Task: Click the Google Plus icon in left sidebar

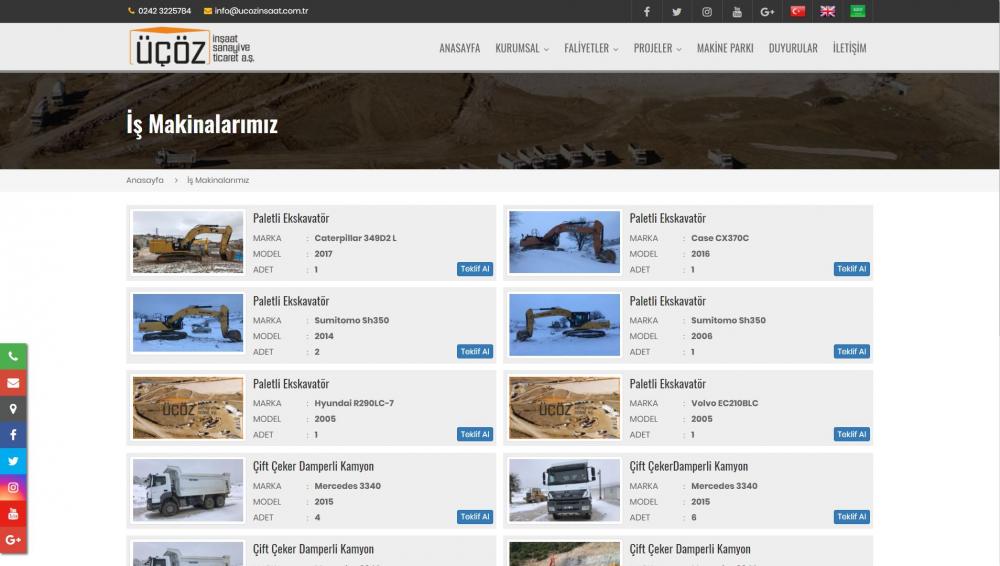Action: click(x=13, y=540)
